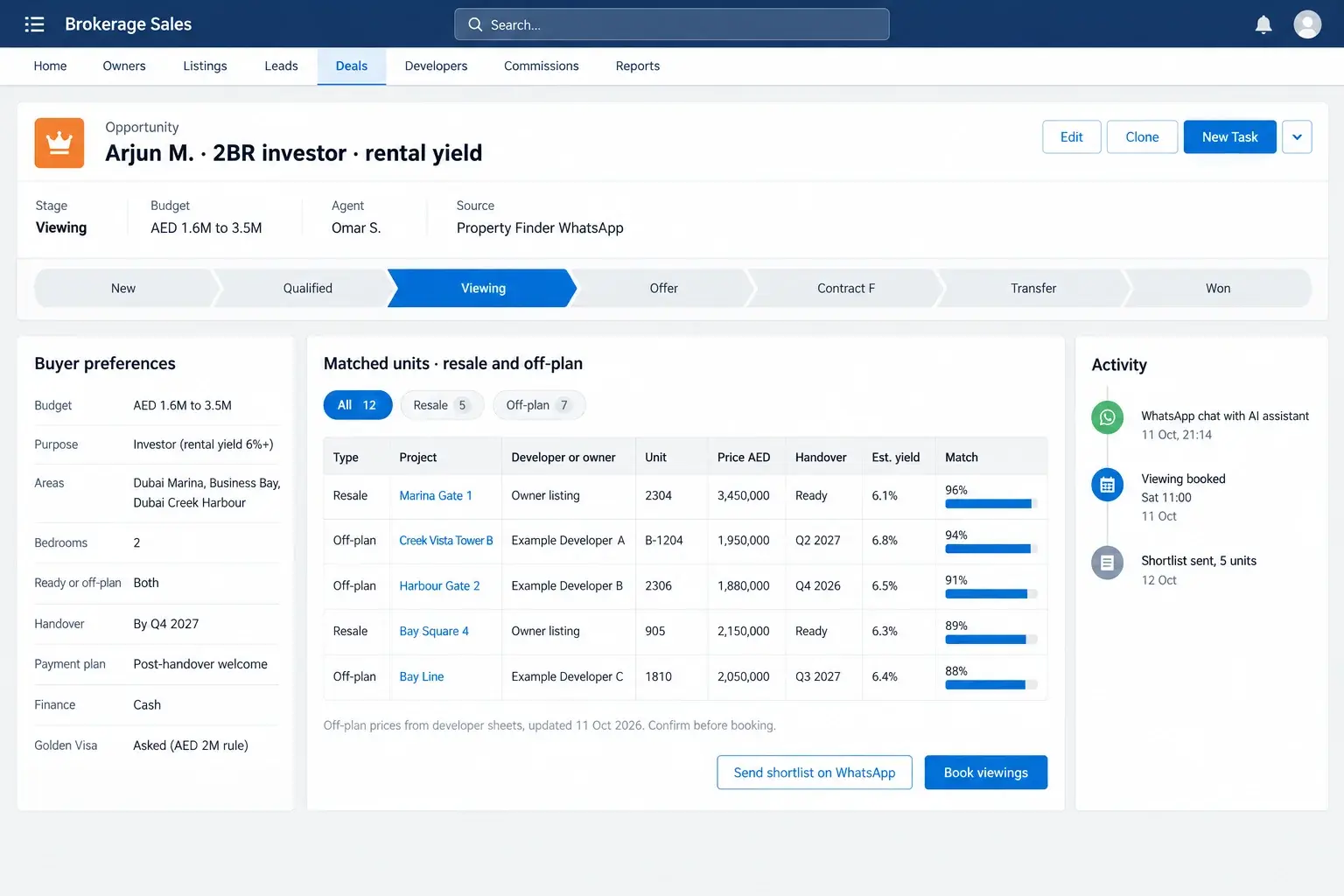This screenshot has height=896, width=1344.
Task: Open the Reports tab
Action: (x=638, y=66)
